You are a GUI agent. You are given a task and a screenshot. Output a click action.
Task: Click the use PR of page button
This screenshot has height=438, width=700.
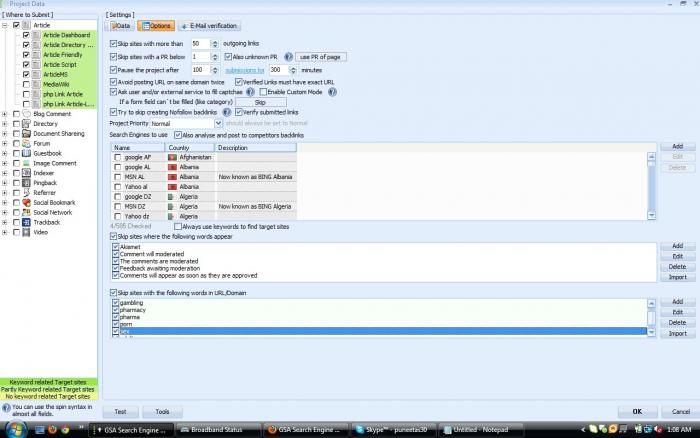321,57
